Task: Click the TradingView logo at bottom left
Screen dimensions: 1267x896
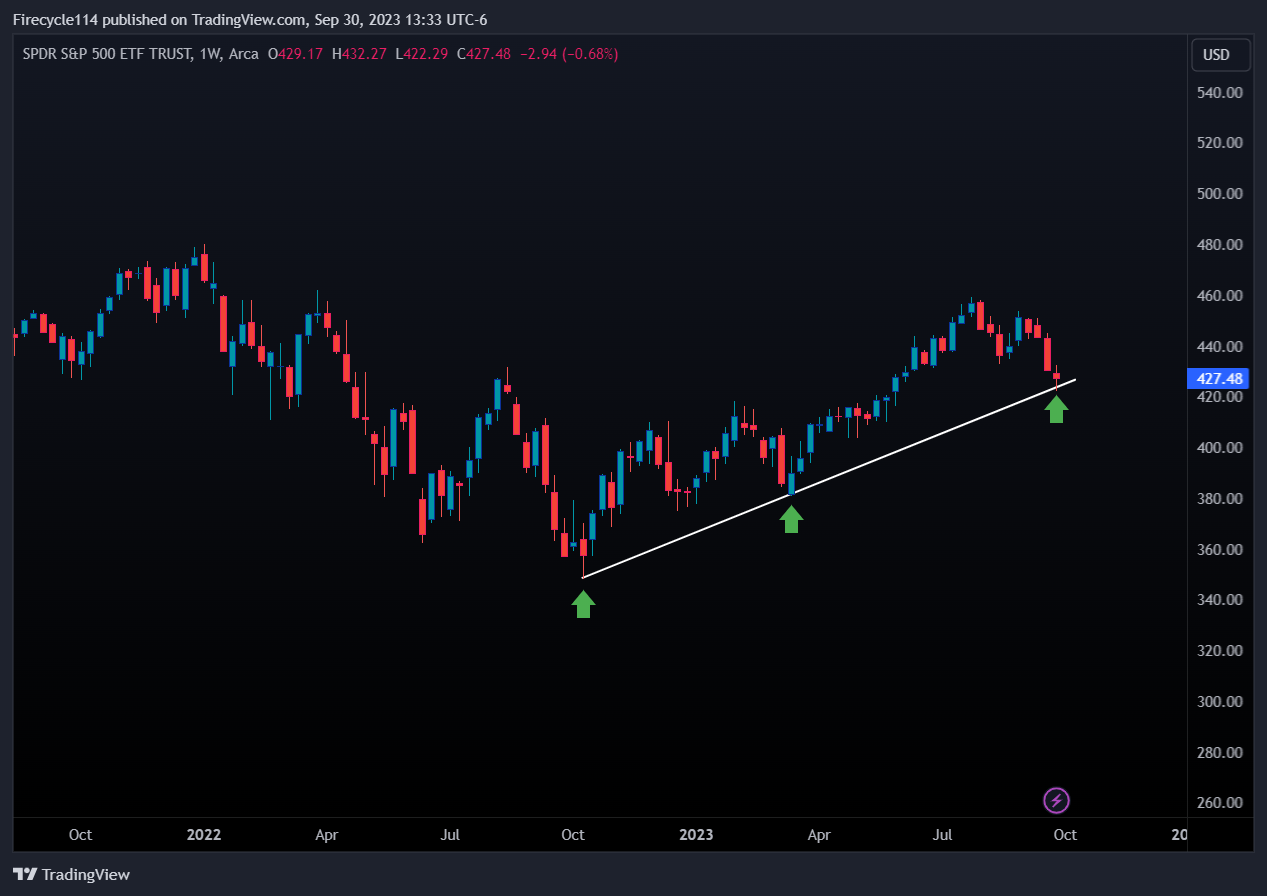Action: [x=71, y=874]
